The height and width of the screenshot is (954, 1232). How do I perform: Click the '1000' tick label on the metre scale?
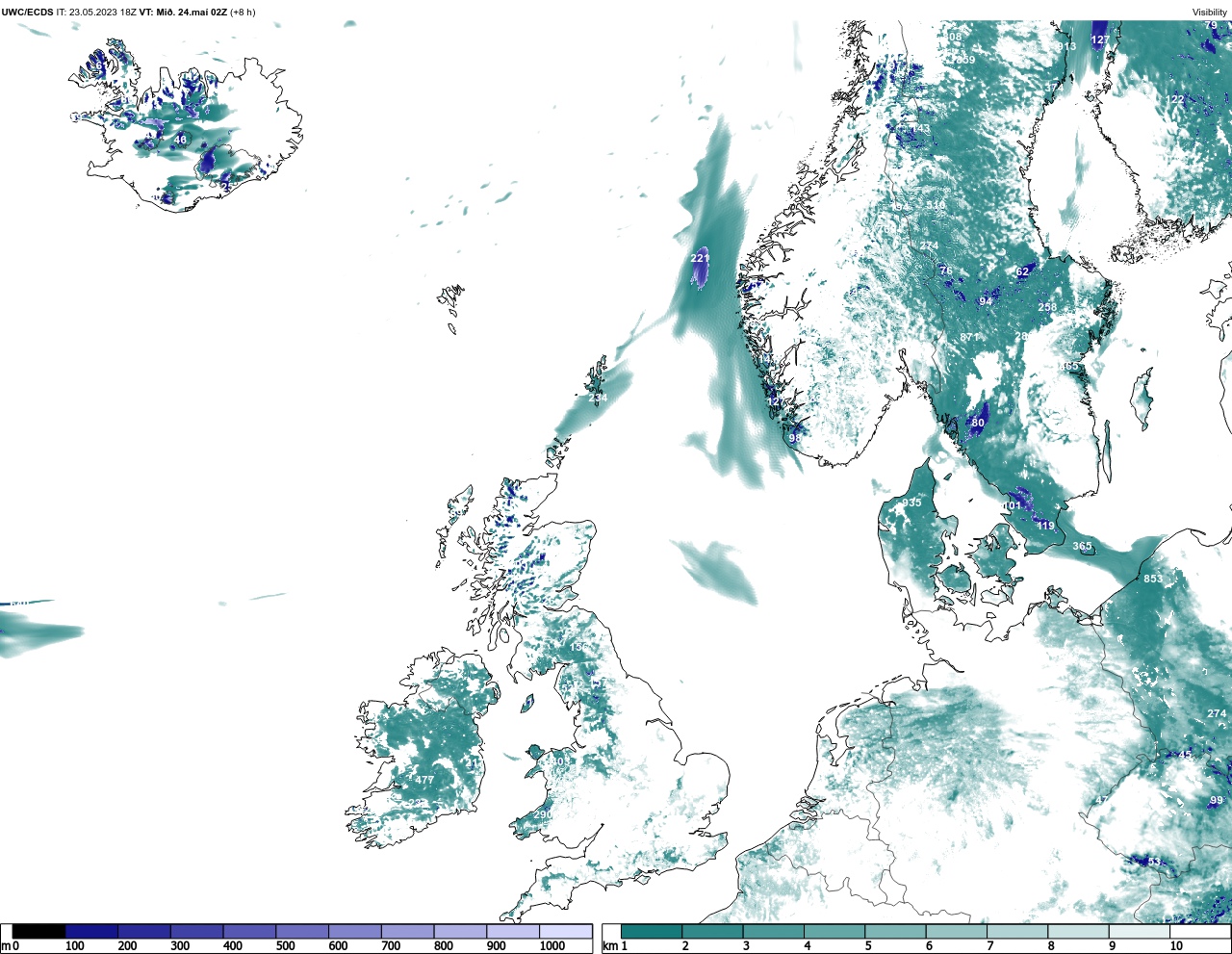coord(552,946)
